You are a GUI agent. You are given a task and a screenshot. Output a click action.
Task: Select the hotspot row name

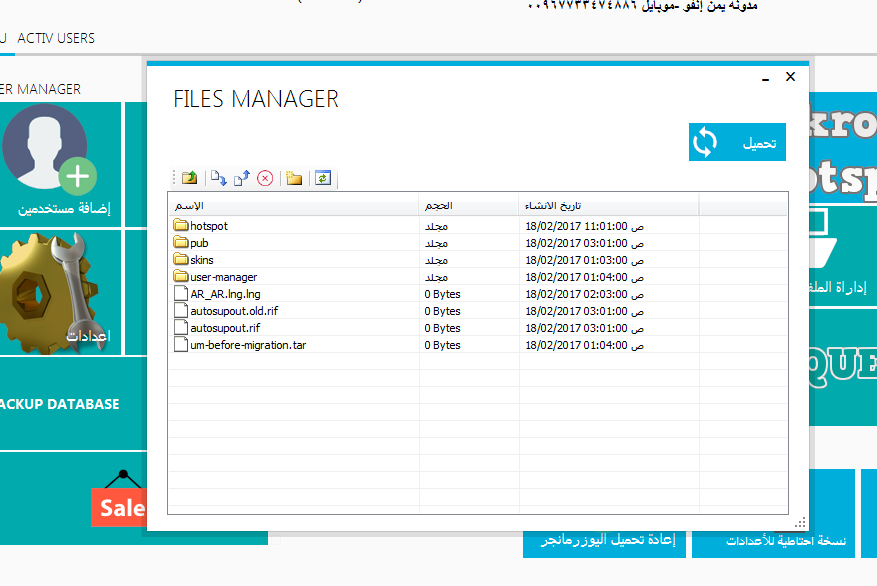[x=209, y=226]
